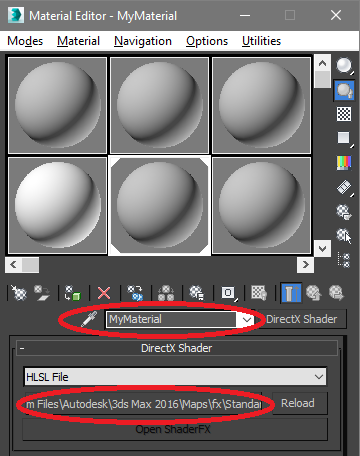Open Material Editor Options icon in side toolbar

[344, 212]
